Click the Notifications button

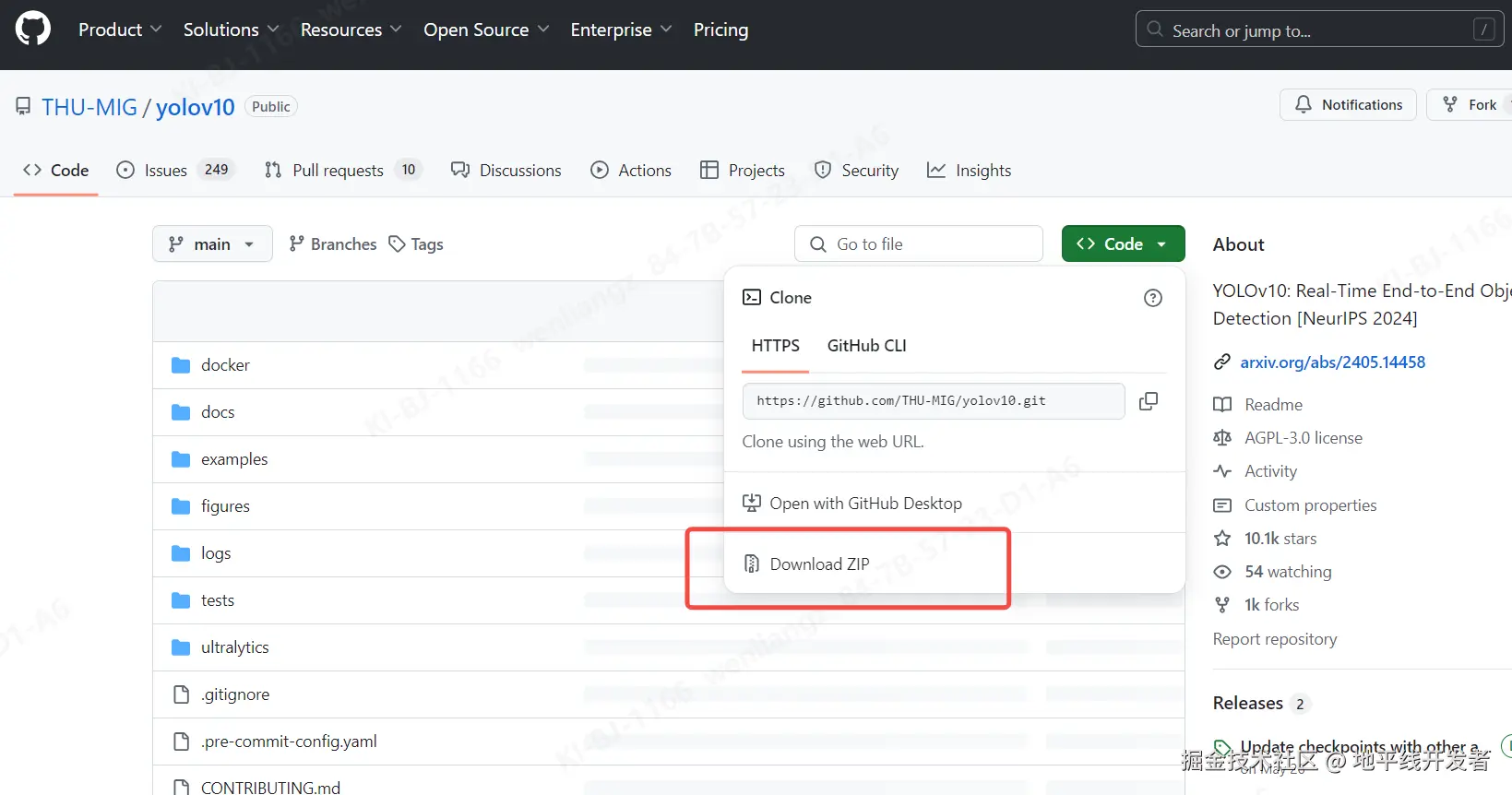(1348, 104)
